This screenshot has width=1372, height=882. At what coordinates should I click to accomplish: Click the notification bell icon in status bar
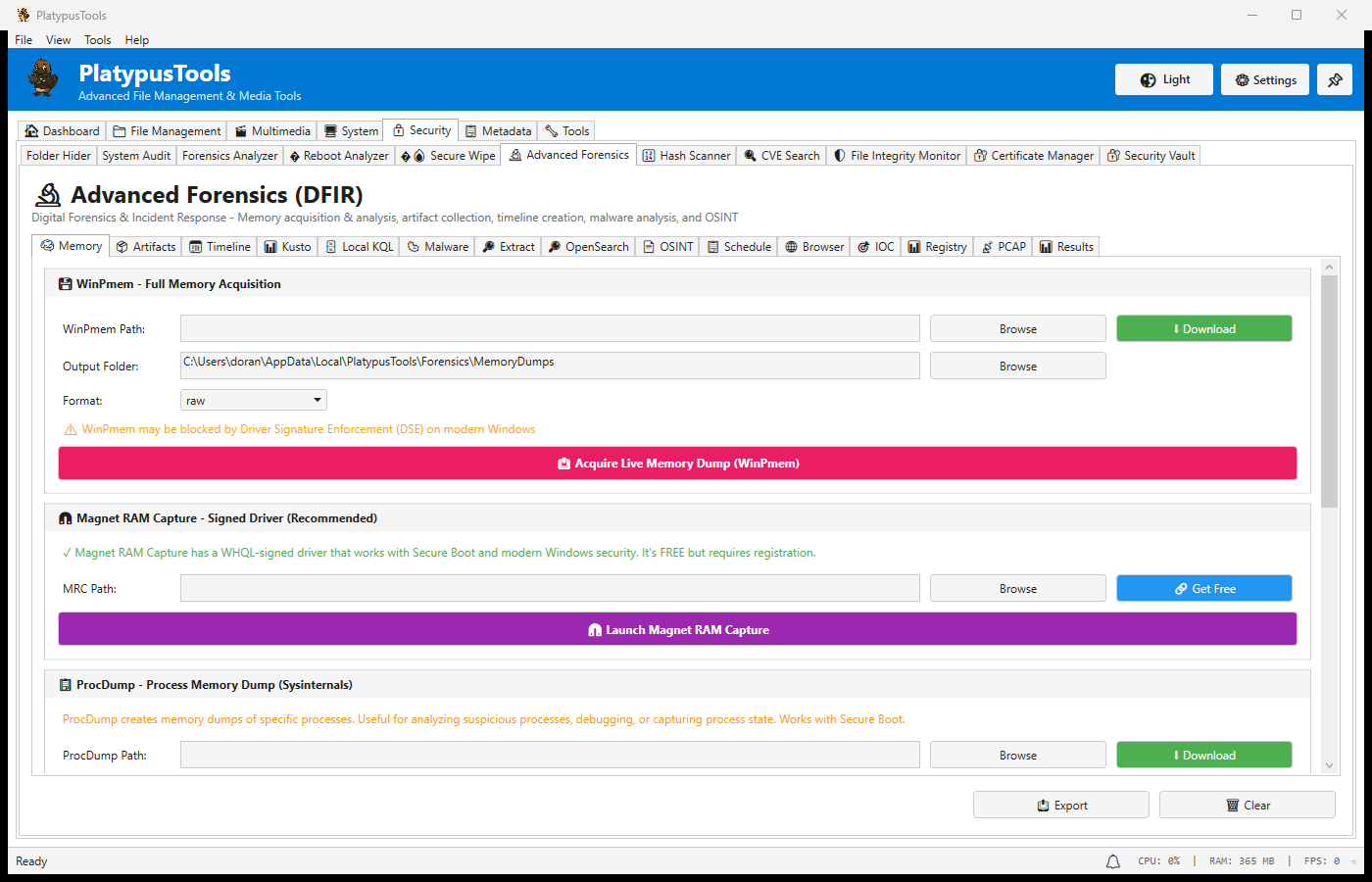(1112, 861)
